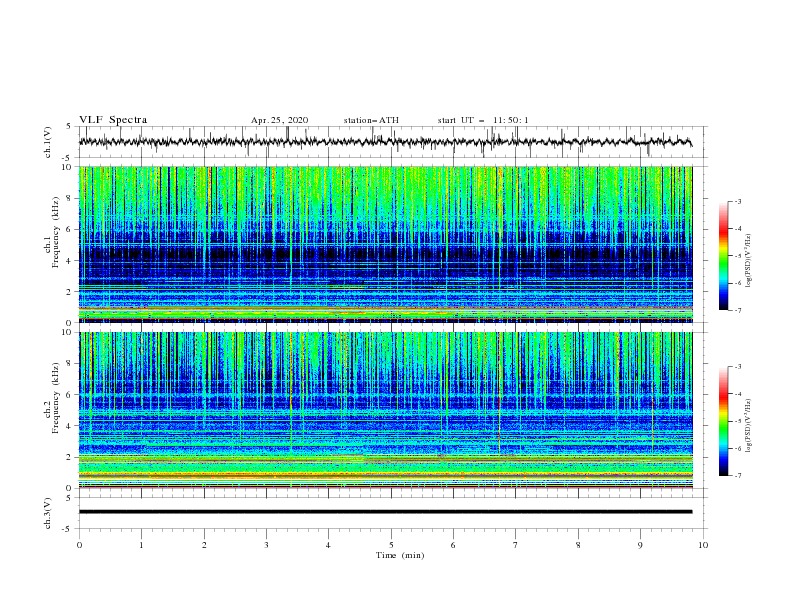Click the "6" kHz tick on ch.2 frequency axis
This screenshot has height=612, width=792.
pyautogui.click(x=69, y=394)
